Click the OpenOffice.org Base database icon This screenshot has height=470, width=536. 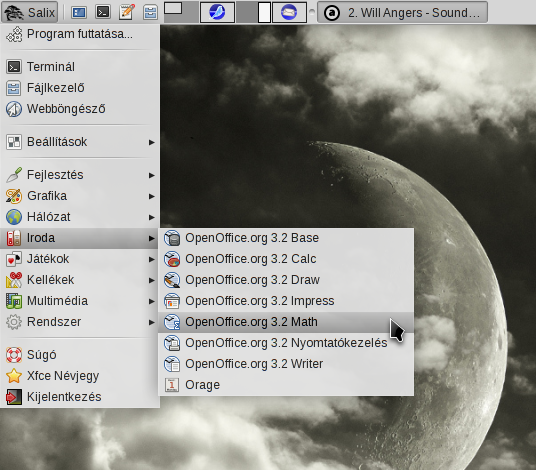pyautogui.click(x=172, y=238)
